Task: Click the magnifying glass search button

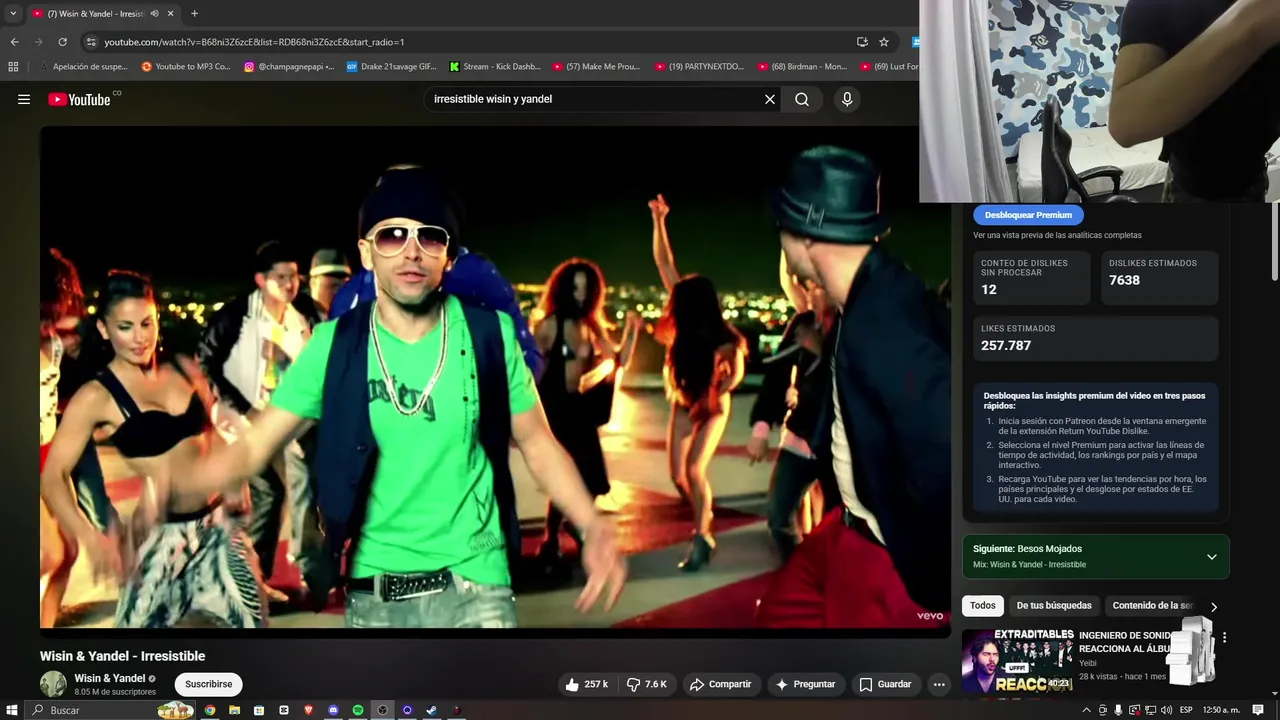Action: (802, 99)
